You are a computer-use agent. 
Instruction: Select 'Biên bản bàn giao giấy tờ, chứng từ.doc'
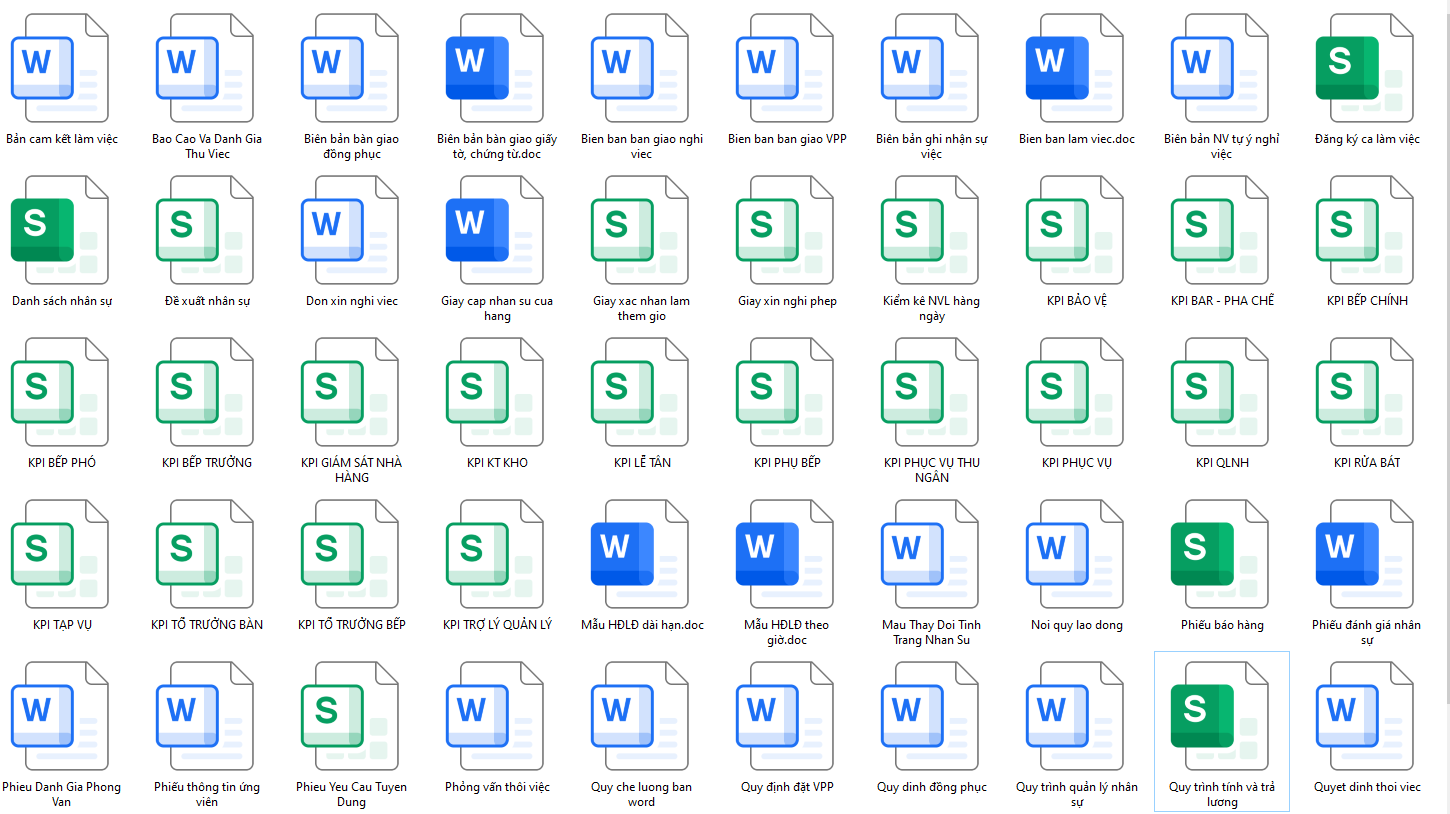497,147
